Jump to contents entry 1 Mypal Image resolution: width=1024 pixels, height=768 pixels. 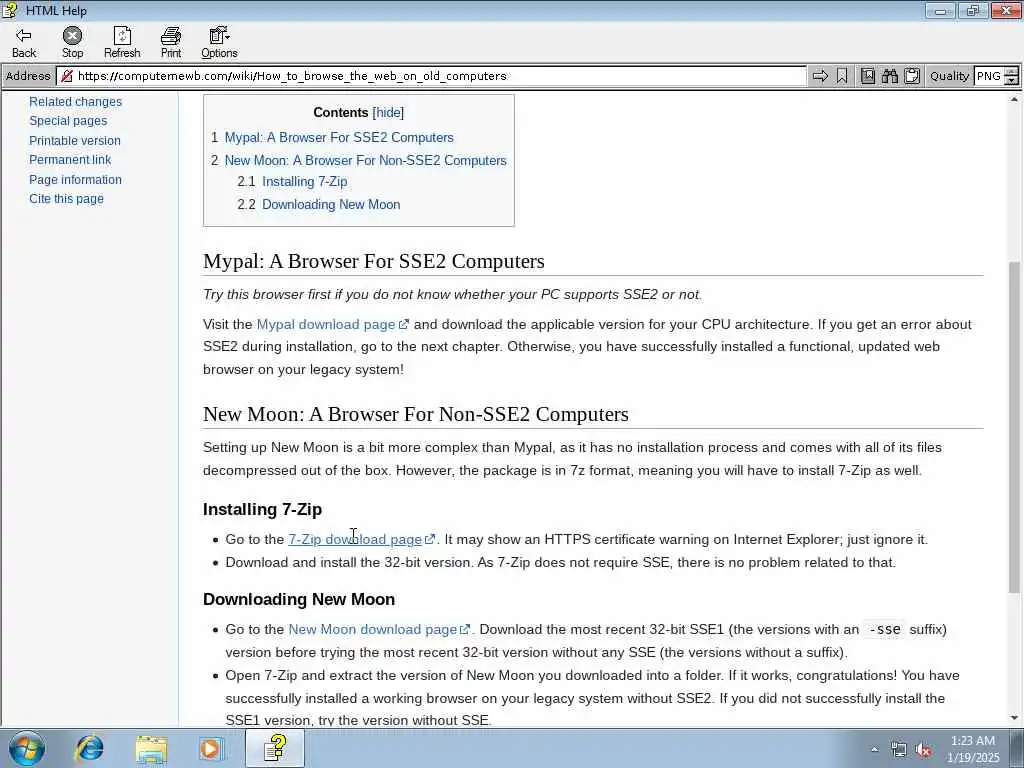[x=339, y=137]
